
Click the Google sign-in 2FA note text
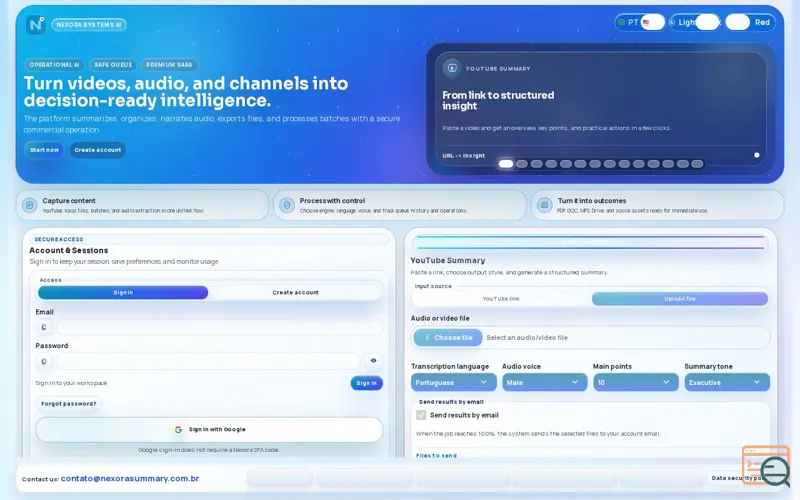pos(209,450)
